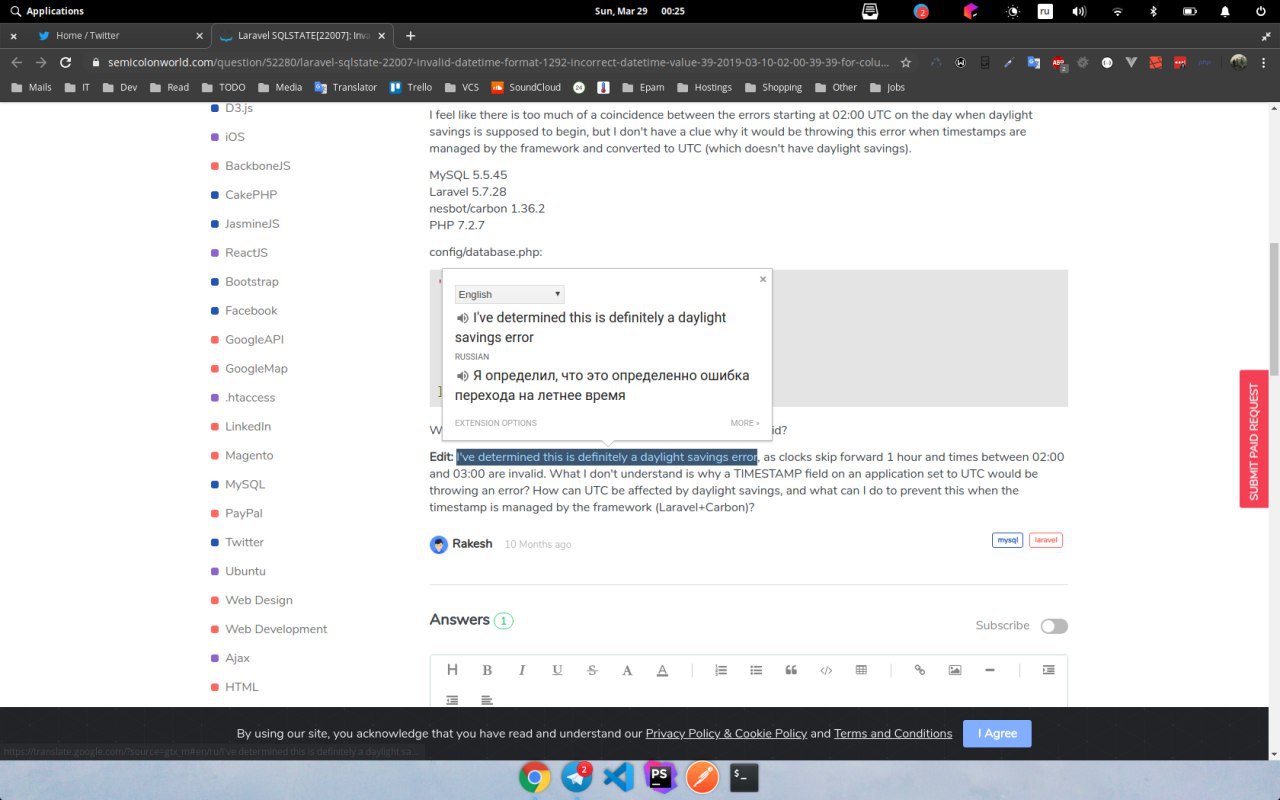This screenshot has height=800, width=1280.
Task: Open the volume control in system tray
Action: pos(1079,11)
